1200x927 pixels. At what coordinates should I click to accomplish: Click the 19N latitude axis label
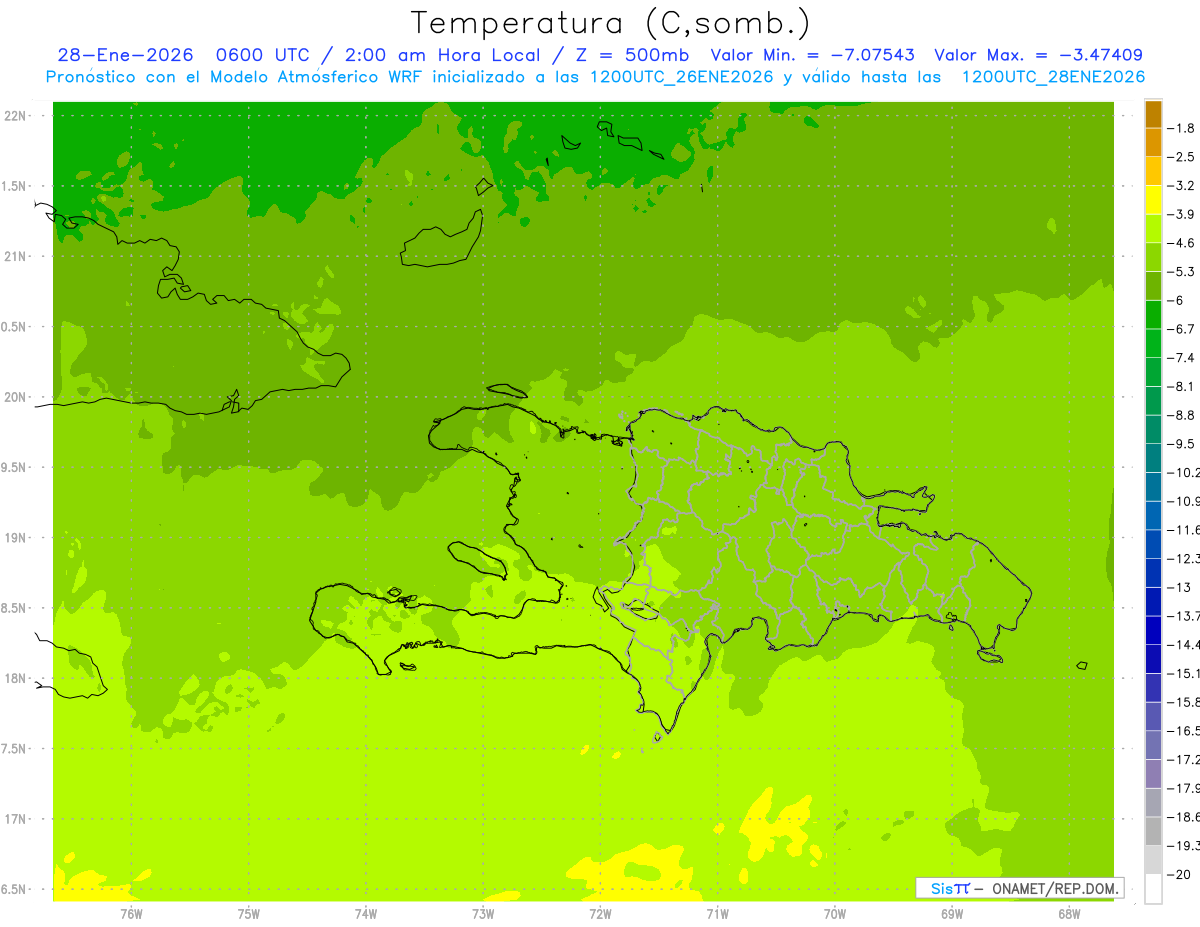coord(17,538)
